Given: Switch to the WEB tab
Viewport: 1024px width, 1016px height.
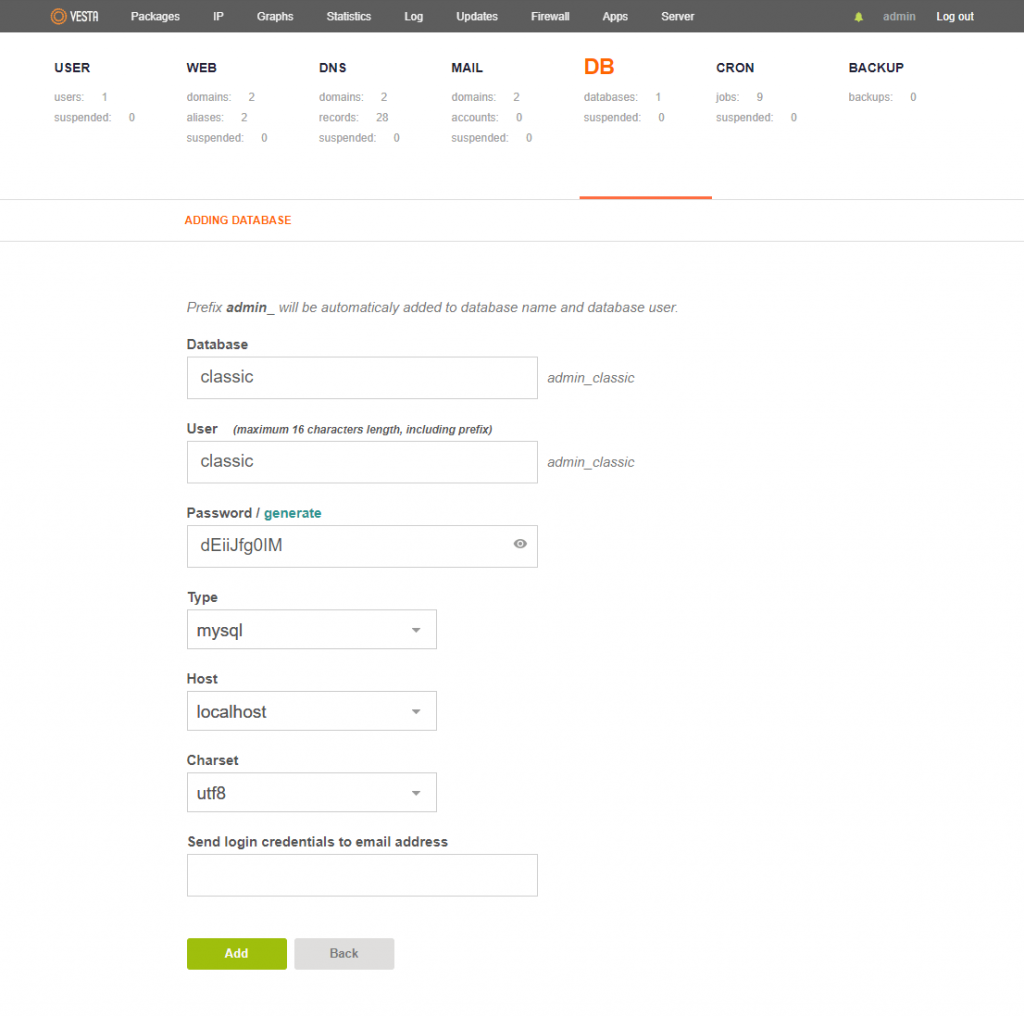Looking at the screenshot, I should (x=201, y=68).
